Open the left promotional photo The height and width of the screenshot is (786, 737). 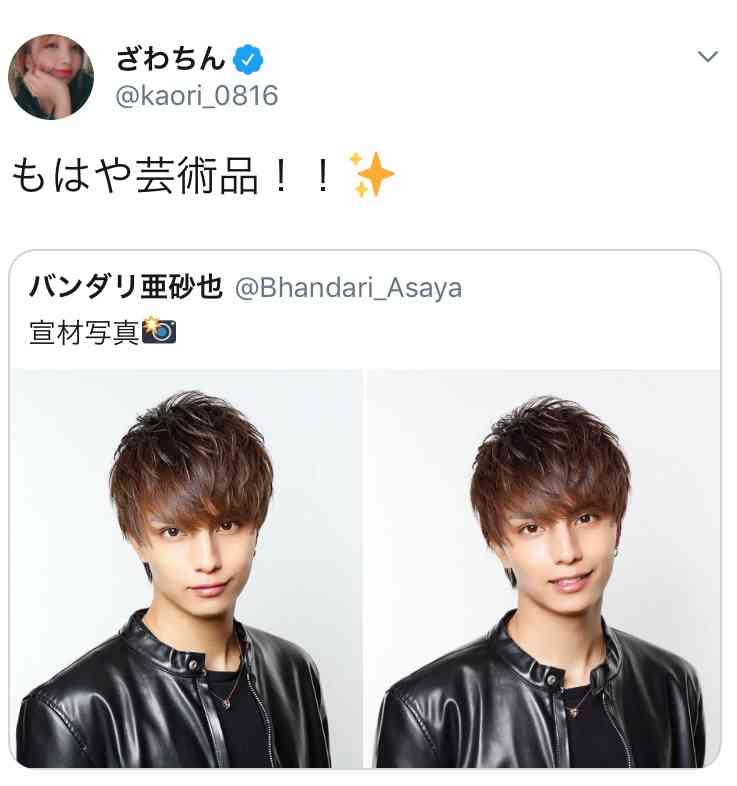pos(186,568)
